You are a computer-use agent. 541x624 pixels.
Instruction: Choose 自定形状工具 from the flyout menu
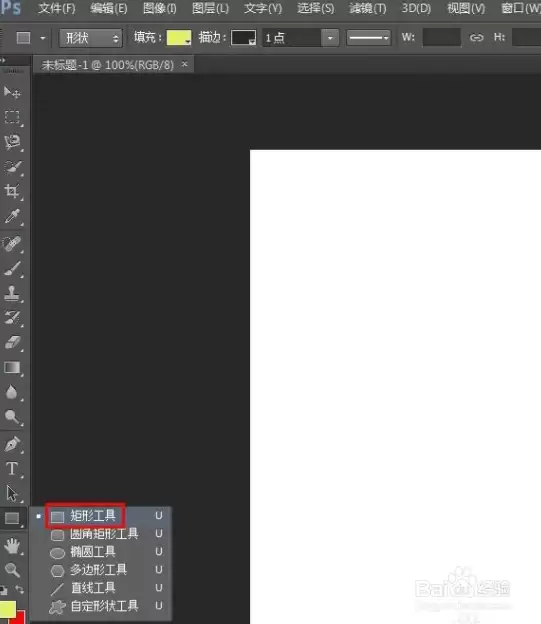[104, 606]
